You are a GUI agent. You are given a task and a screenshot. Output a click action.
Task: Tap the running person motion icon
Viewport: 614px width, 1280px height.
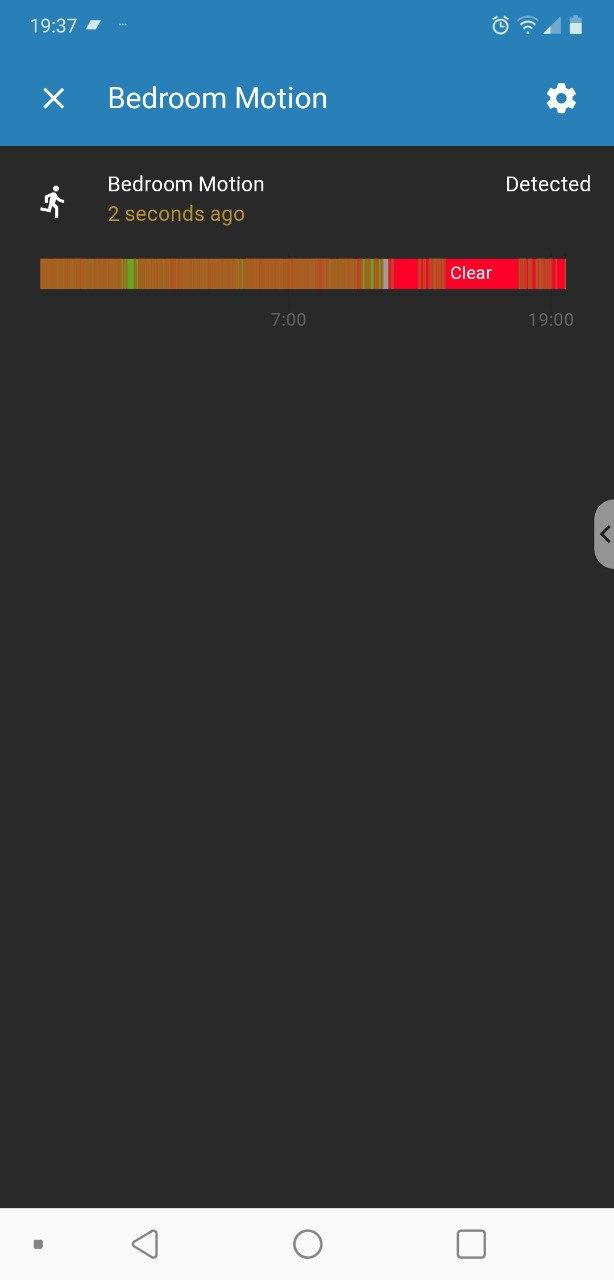coord(53,201)
